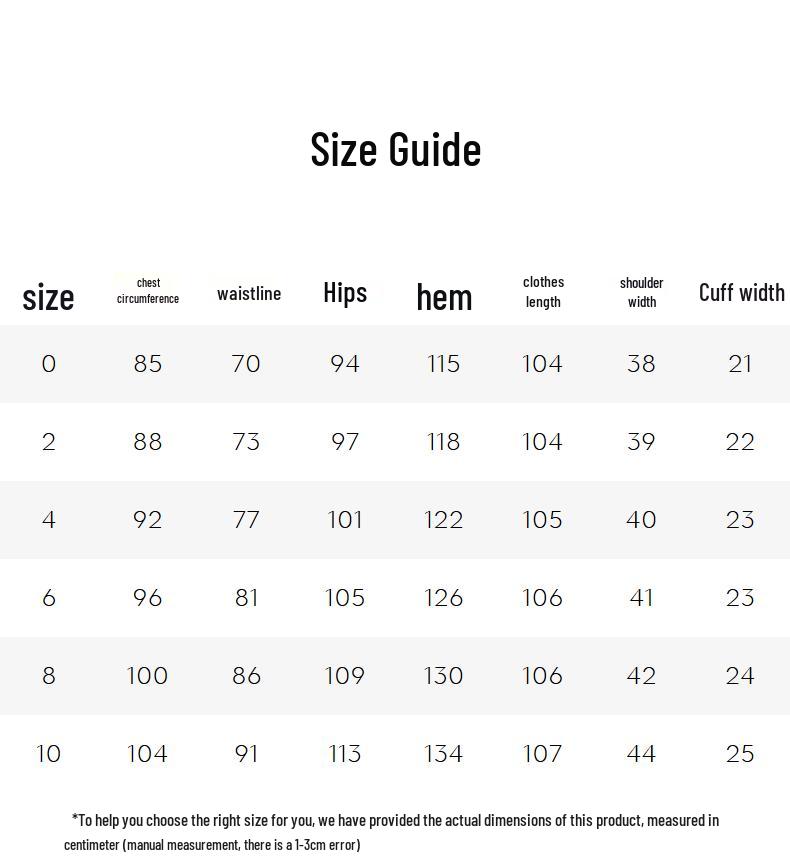The image size is (790, 856).
Task: Click hem value 126 for size 6
Action: 443,598
